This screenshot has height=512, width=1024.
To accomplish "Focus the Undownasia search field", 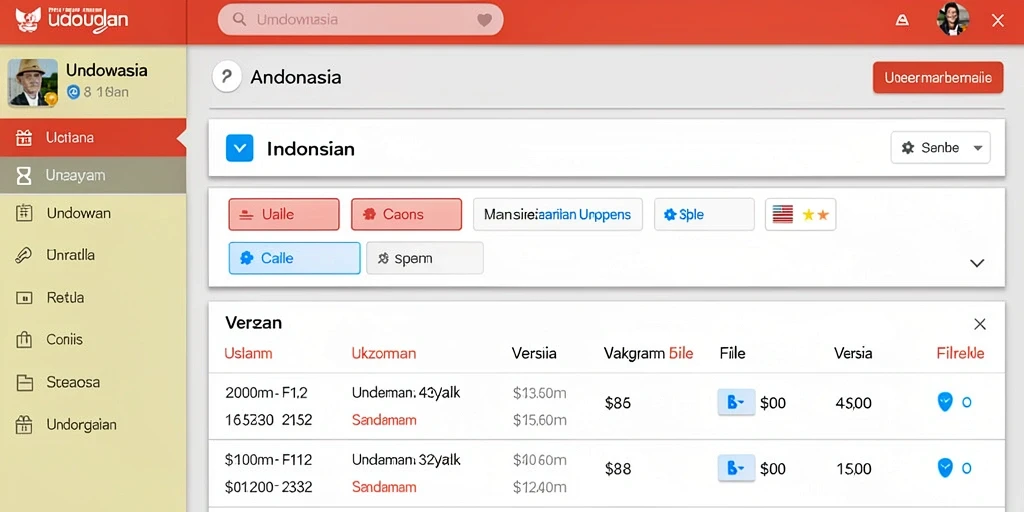I will coord(360,20).
